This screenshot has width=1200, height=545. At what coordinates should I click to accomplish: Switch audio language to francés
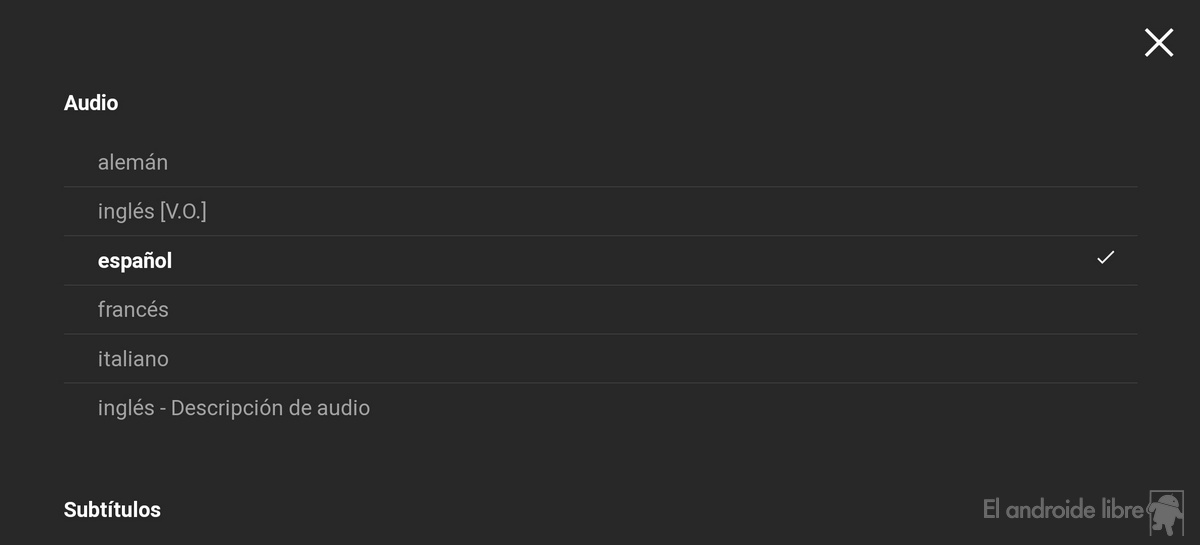point(600,309)
